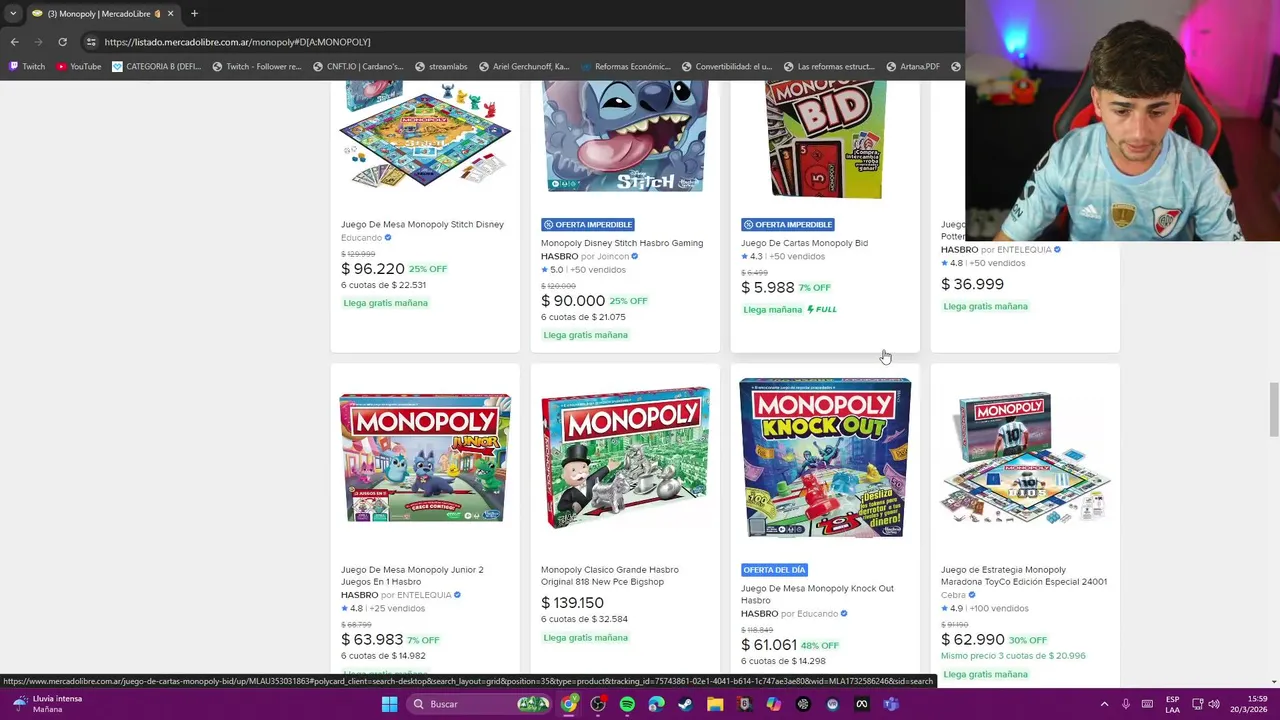Image resolution: width=1280 pixels, height=720 pixels.
Task: Click the Monopoly Junior box image
Action: click(x=425, y=457)
